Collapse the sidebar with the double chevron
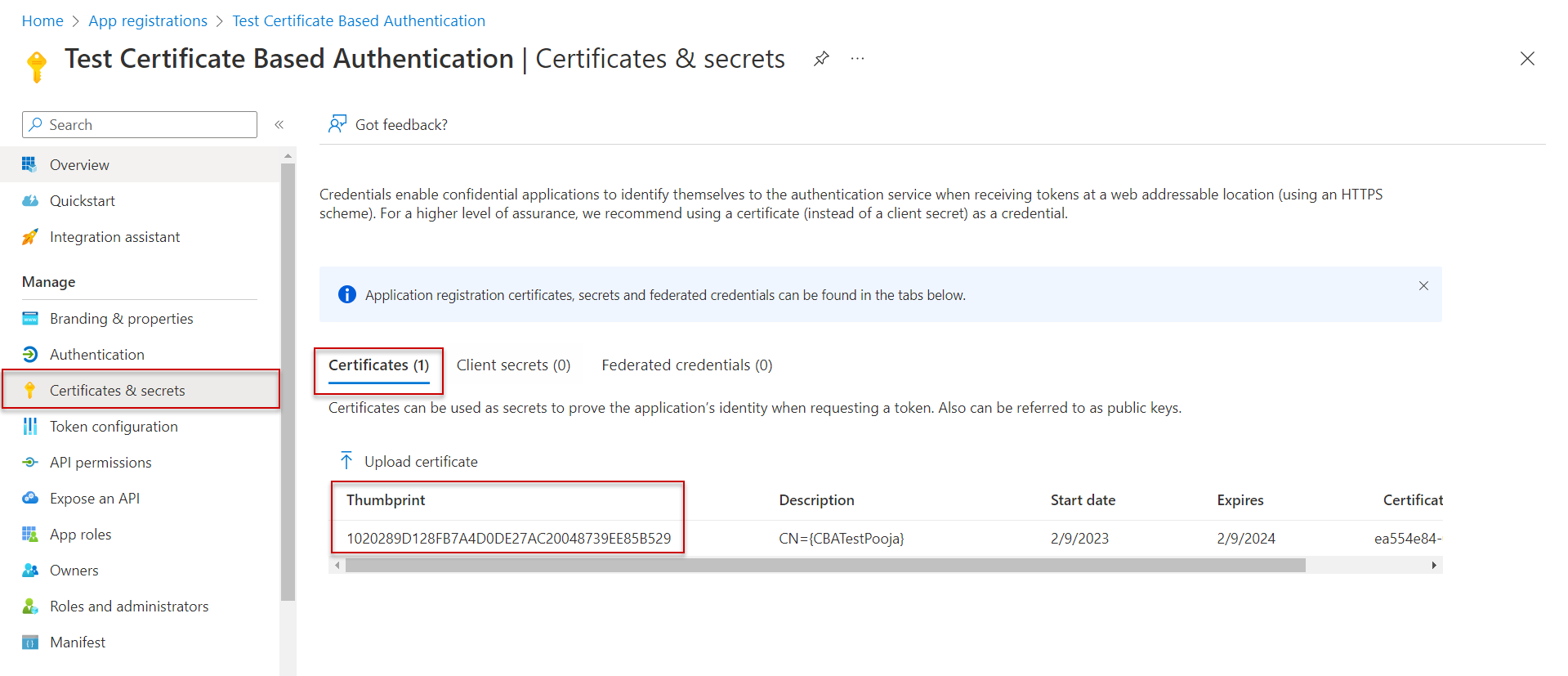The height and width of the screenshot is (676, 1568). 279,125
